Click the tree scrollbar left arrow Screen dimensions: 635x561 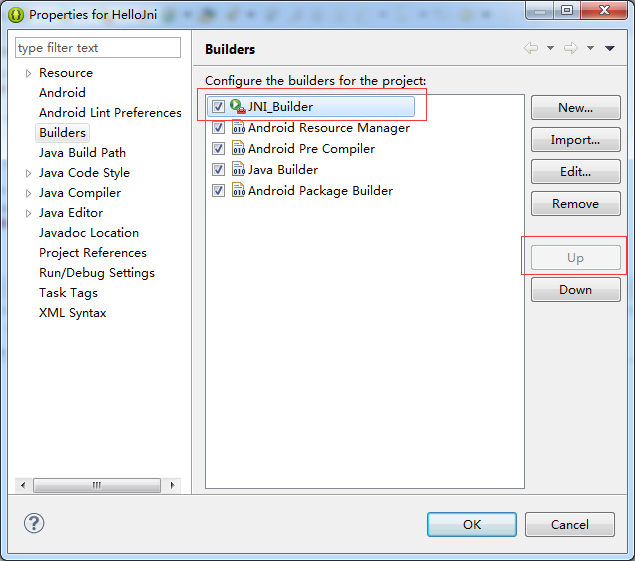click(x=23, y=485)
